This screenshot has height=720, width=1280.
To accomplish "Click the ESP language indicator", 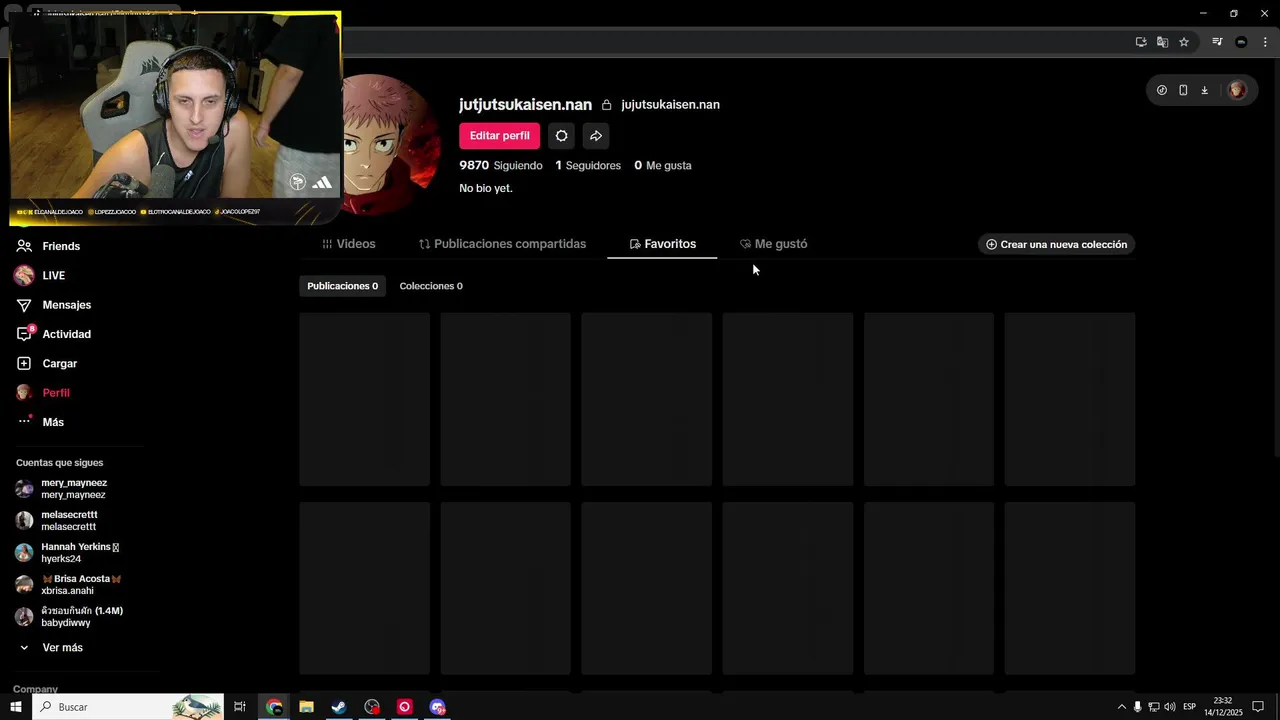I will 1190,707.
